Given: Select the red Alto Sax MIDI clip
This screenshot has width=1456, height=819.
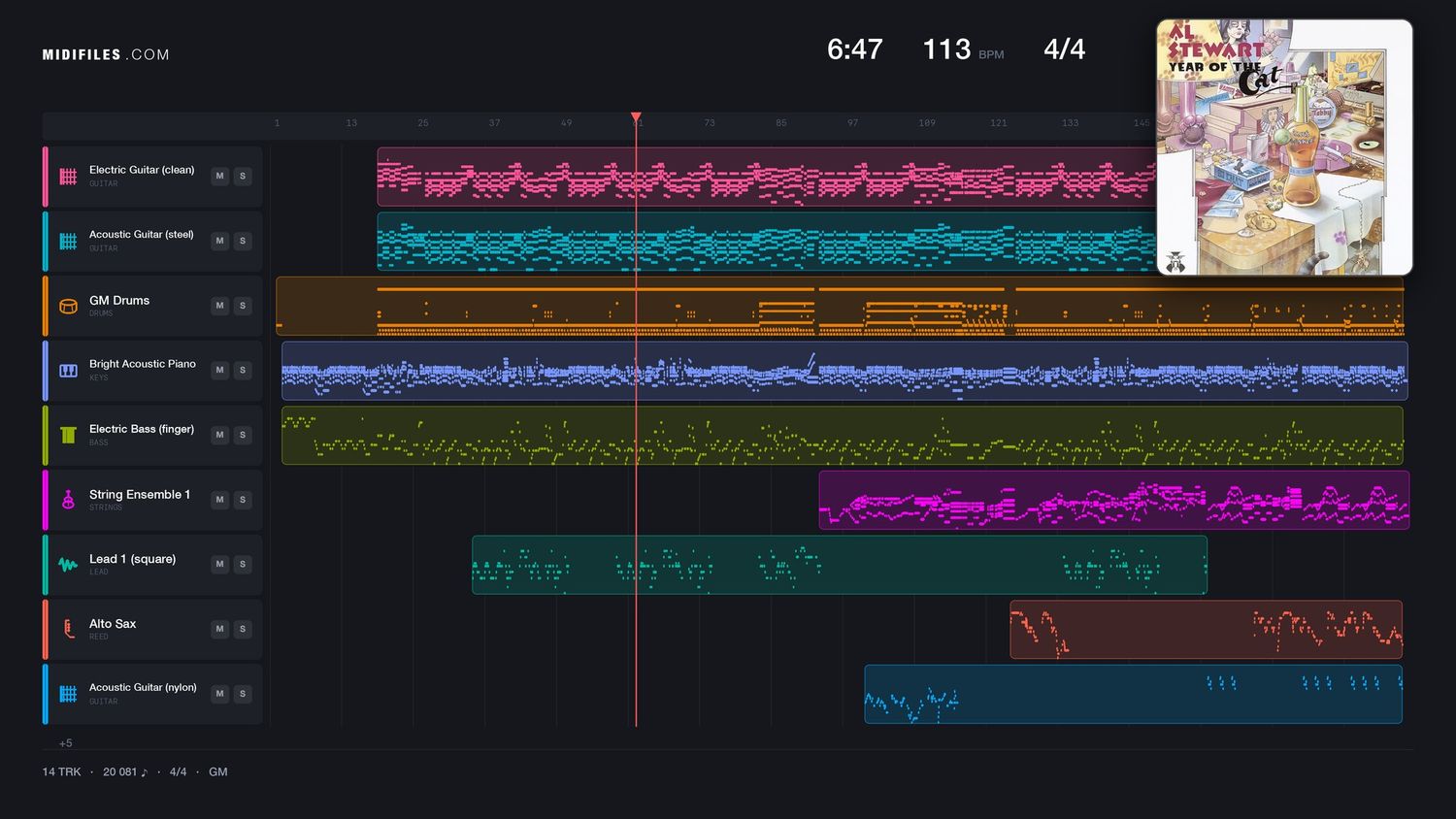Looking at the screenshot, I should click(1207, 629).
